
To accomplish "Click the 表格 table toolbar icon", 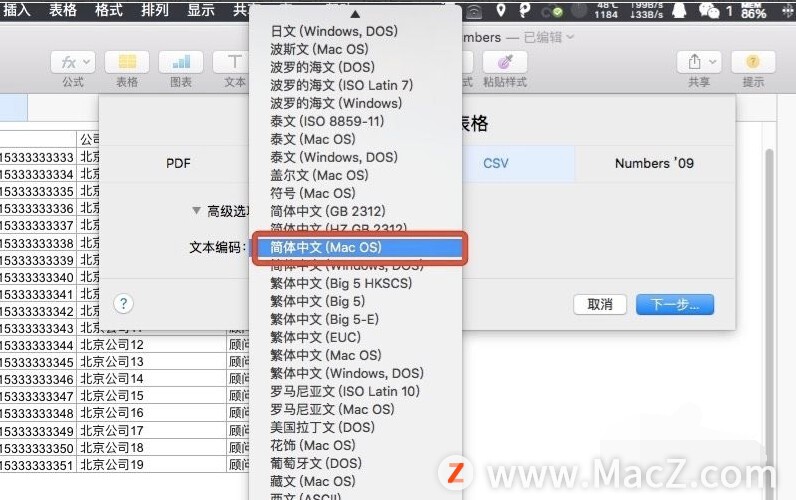I will [127, 62].
